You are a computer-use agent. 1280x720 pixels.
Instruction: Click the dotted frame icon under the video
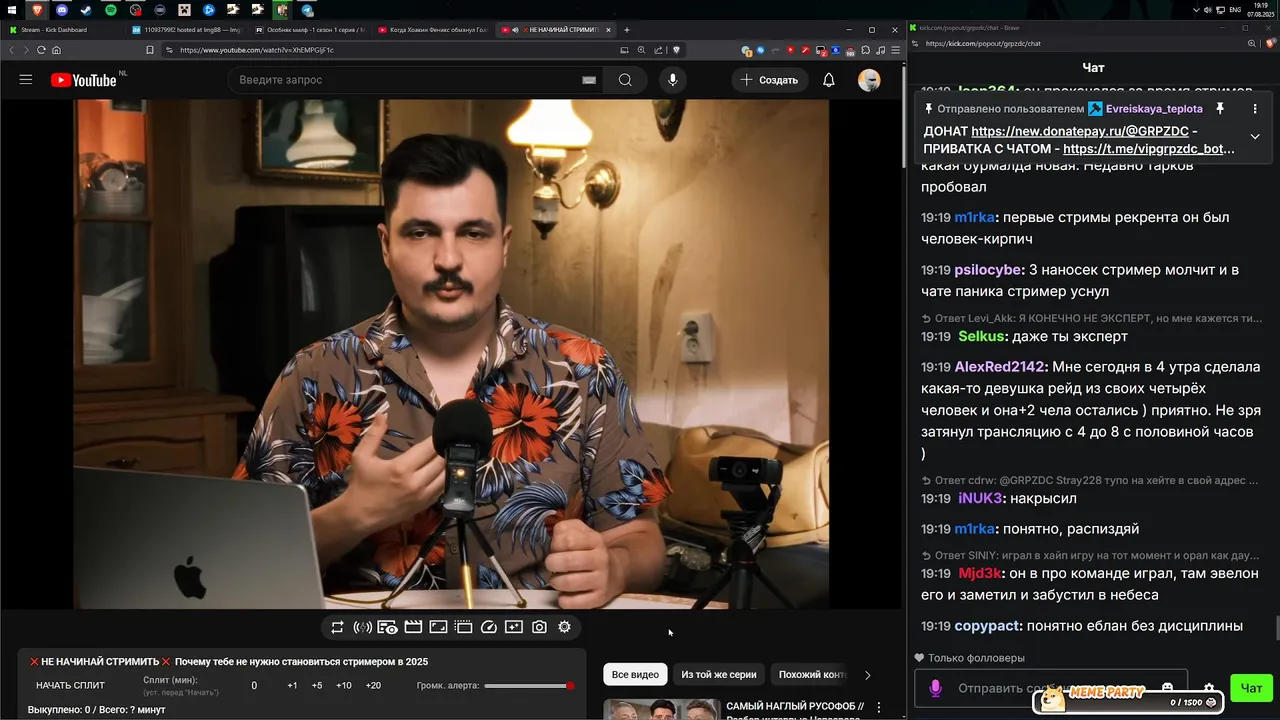pyautogui.click(x=463, y=627)
